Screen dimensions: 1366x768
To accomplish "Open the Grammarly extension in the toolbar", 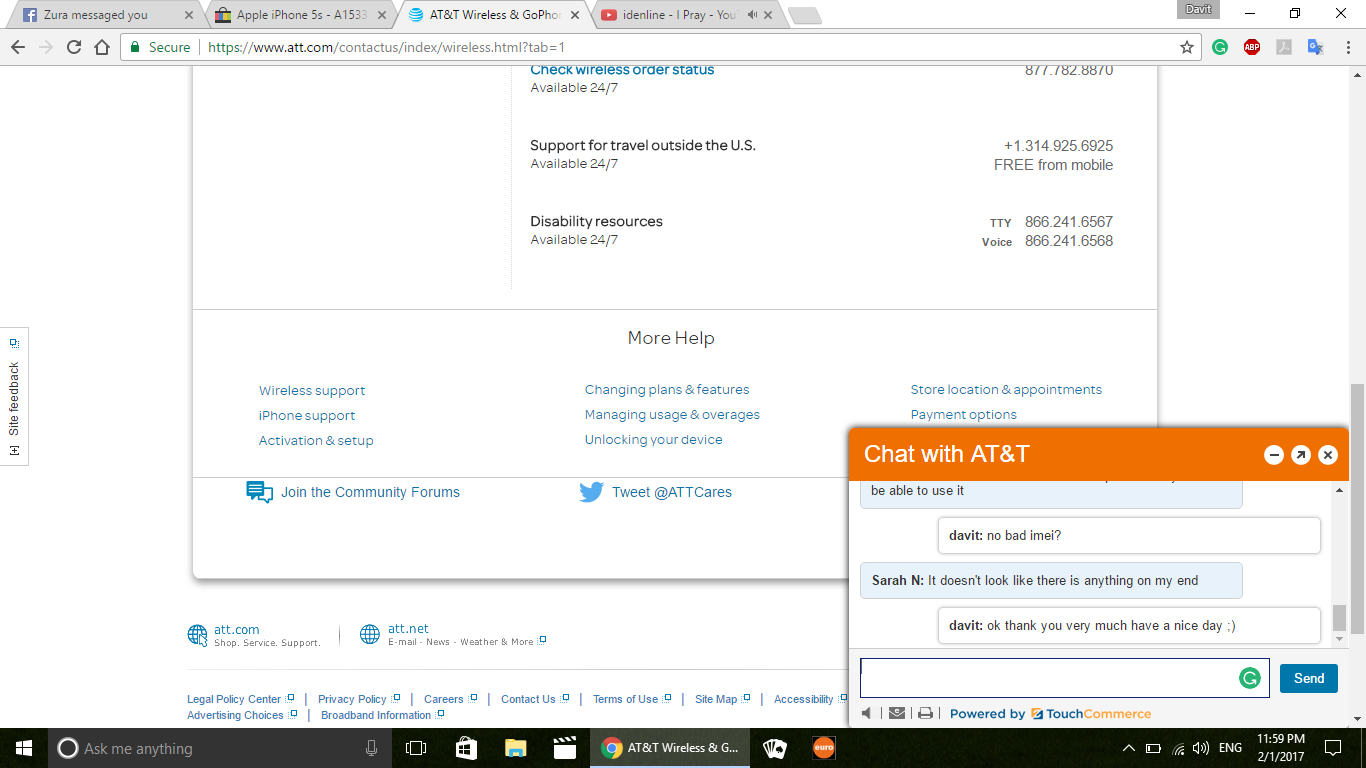I will [x=1220, y=47].
